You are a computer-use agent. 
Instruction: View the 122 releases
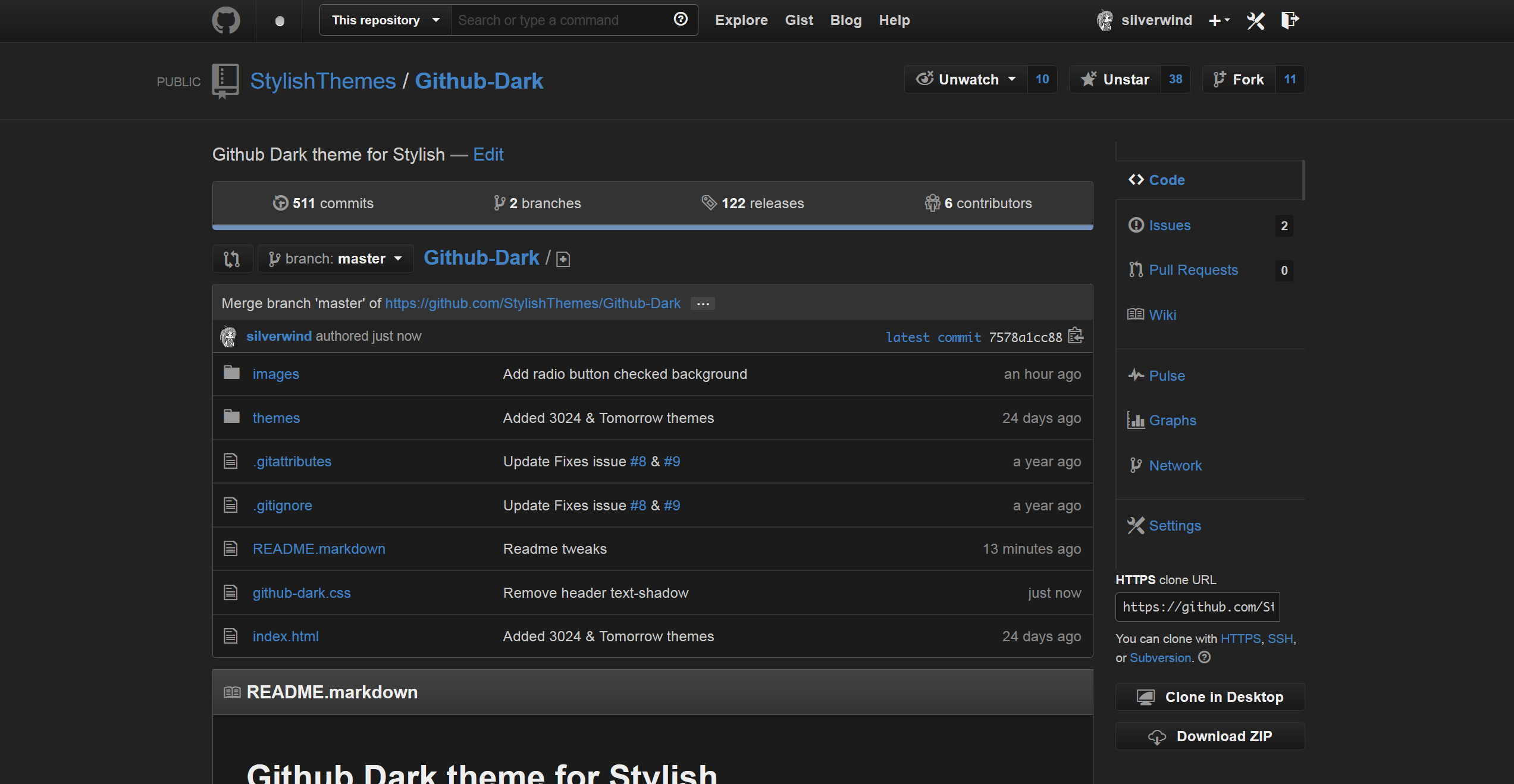753,203
